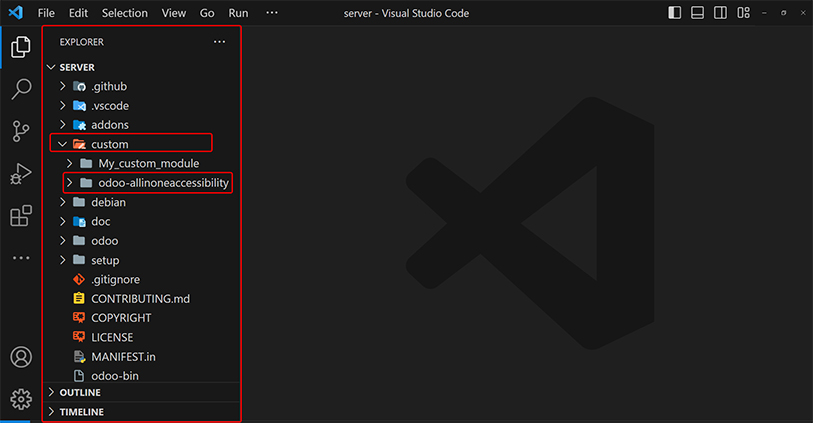Expand the .vscode folder chevron

(62, 105)
